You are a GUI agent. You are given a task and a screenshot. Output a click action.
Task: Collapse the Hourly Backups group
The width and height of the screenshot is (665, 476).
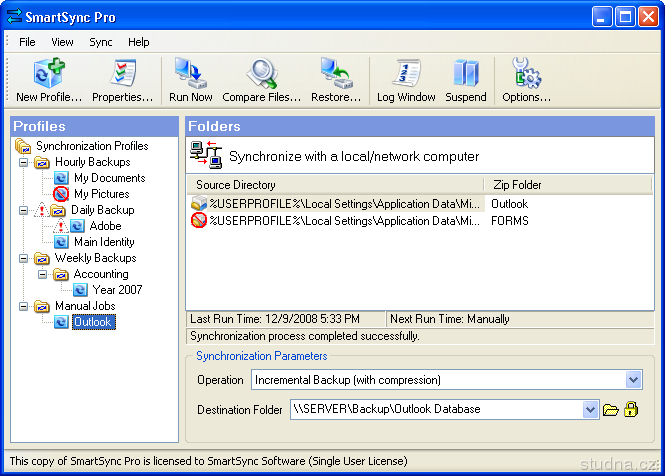click(24, 162)
